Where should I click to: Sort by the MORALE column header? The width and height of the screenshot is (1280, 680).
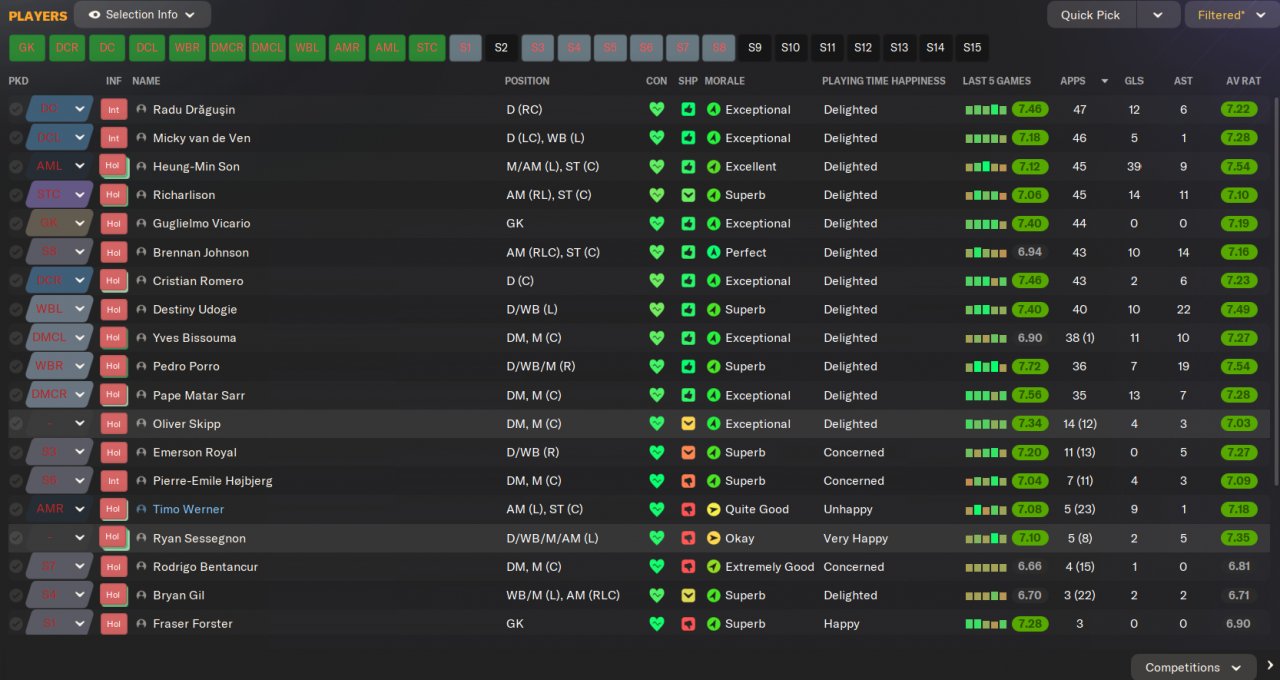724,81
